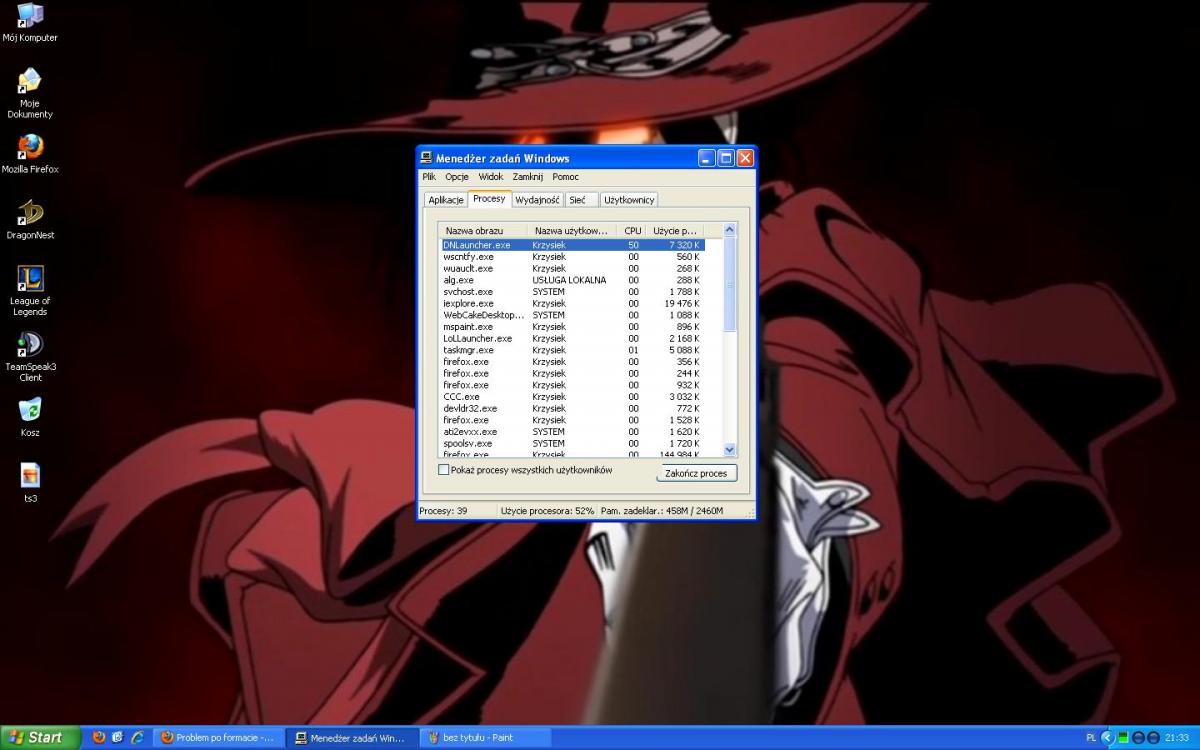
Task: Expand hidden tray icons with the arrow
Action: [1107, 737]
